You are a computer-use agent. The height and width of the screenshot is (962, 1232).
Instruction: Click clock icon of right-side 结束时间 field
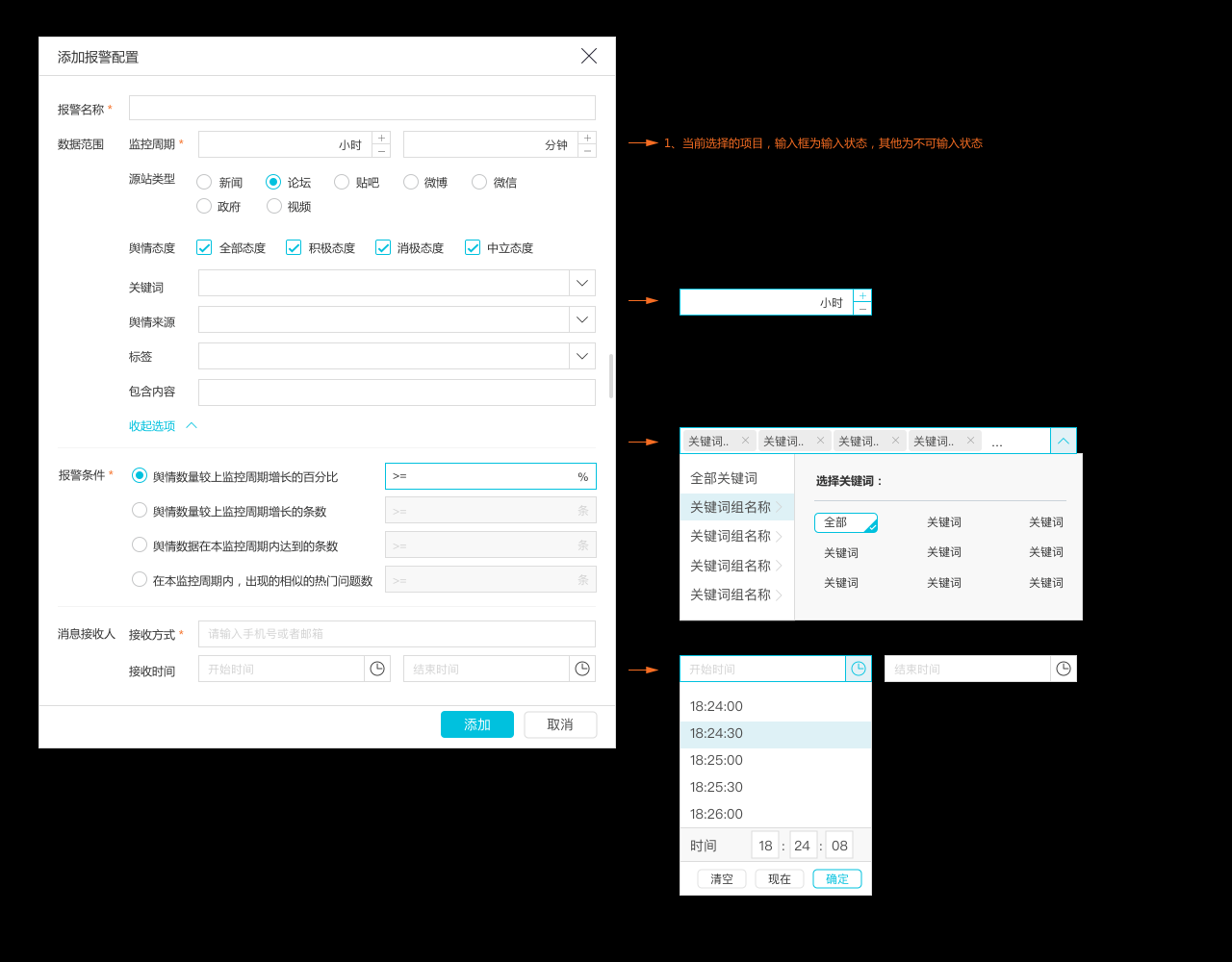point(1064,669)
